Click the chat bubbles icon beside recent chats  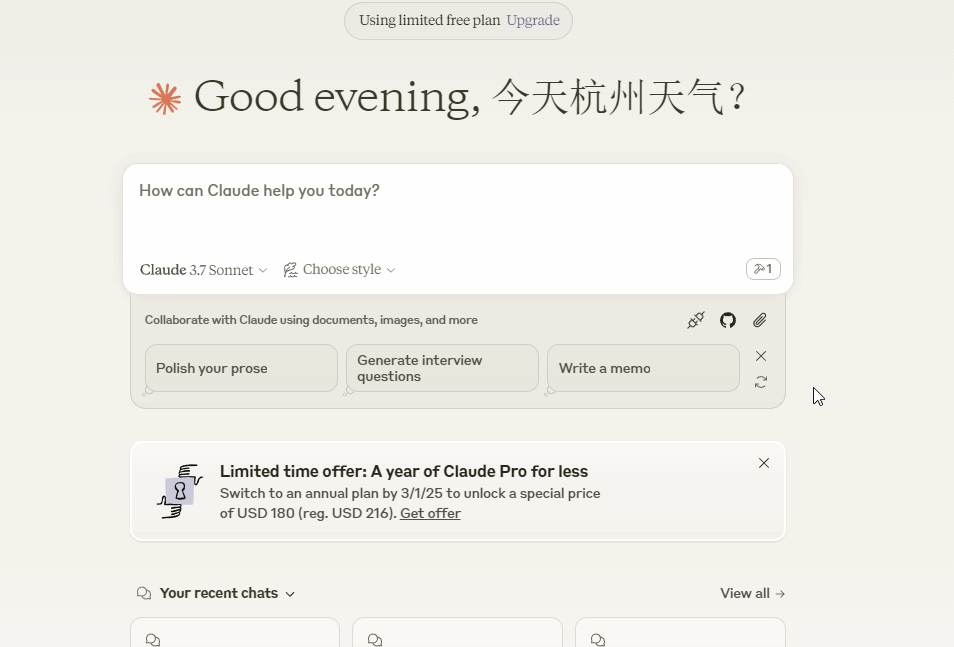pyautogui.click(x=144, y=593)
